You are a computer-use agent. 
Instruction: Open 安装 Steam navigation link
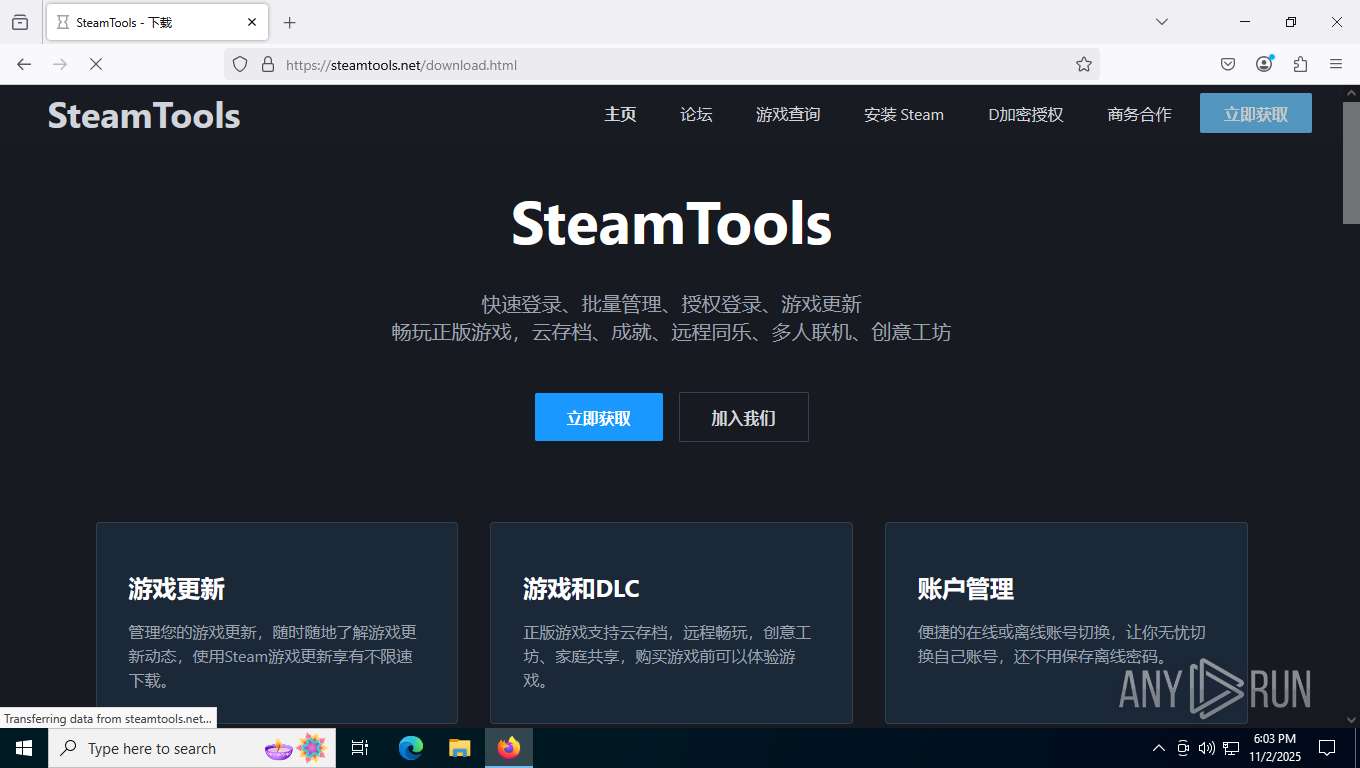click(904, 114)
